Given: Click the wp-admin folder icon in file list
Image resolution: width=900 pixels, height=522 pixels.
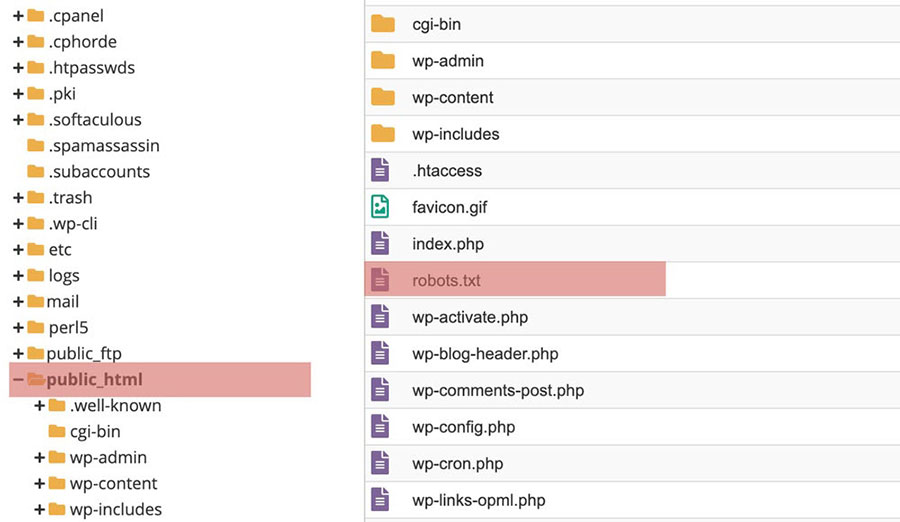Looking at the screenshot, I should [383, 60].
